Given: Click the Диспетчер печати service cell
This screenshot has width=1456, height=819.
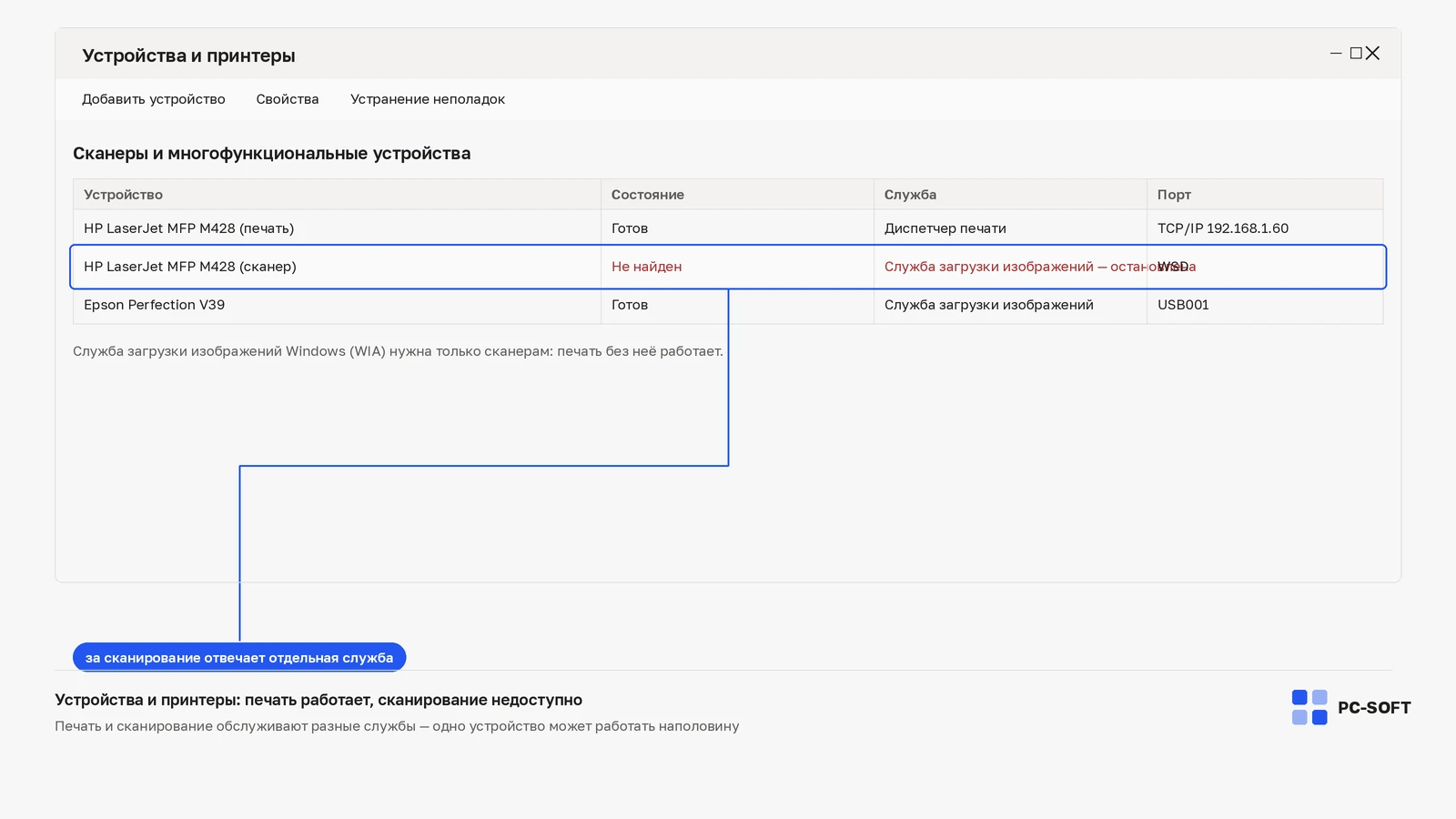Looking at the screenshot, I should coord(945,228).
